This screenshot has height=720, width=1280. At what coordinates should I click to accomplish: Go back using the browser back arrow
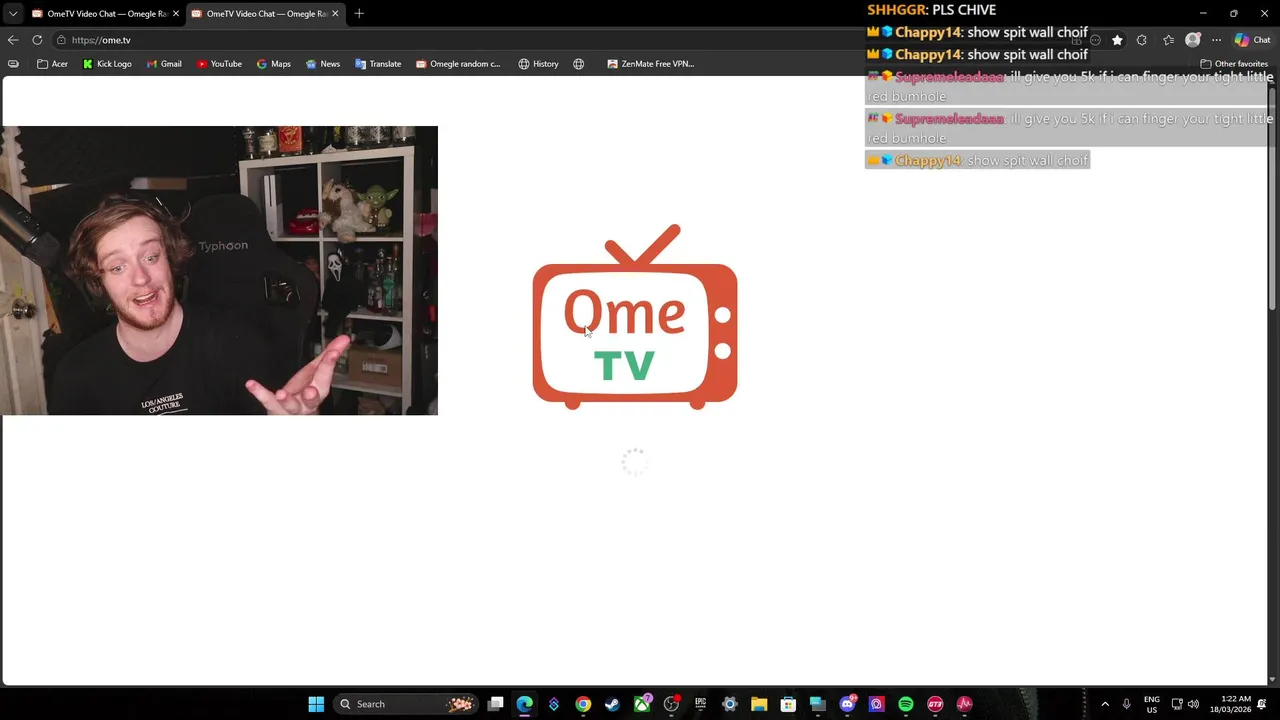tap(13, 40)
